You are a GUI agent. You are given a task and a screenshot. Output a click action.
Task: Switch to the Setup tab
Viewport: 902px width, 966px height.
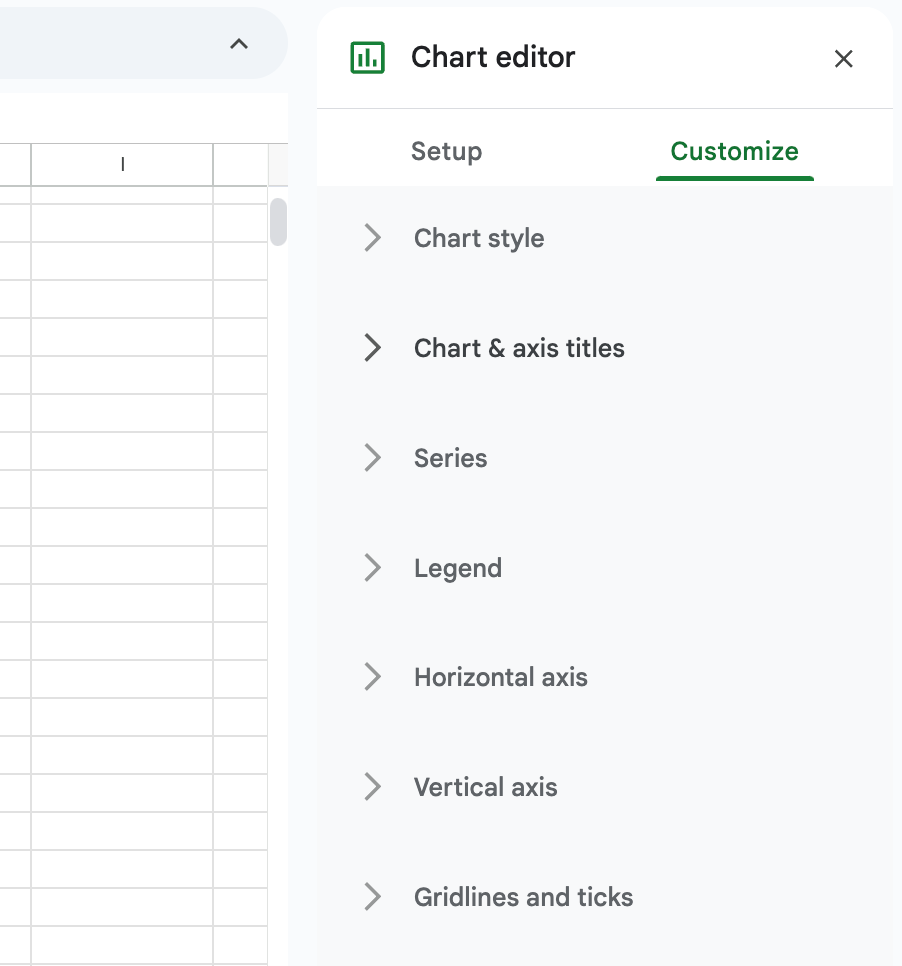[446, 152]
